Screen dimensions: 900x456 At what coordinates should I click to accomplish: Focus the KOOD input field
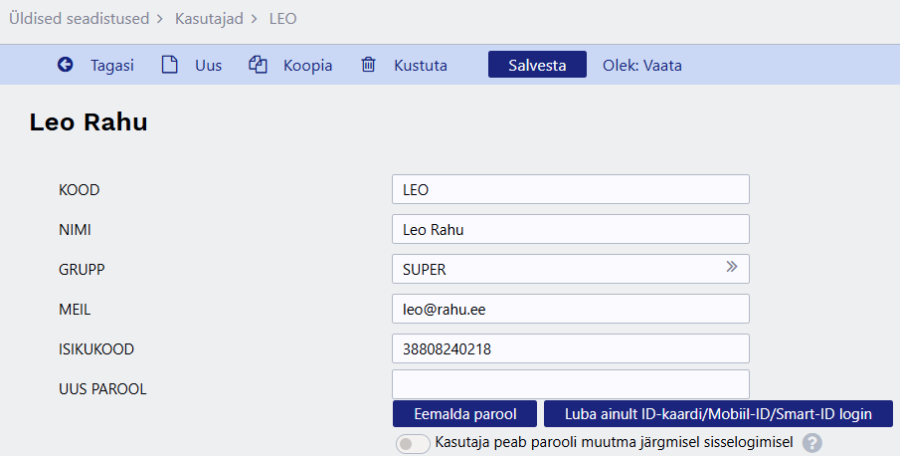tap(570, 189)
